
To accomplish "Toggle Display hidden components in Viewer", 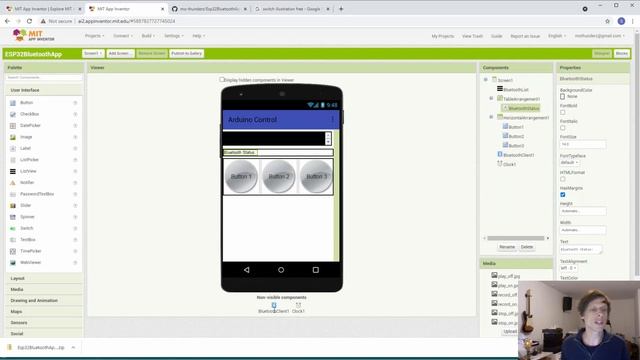I will (x=222, y=80).
